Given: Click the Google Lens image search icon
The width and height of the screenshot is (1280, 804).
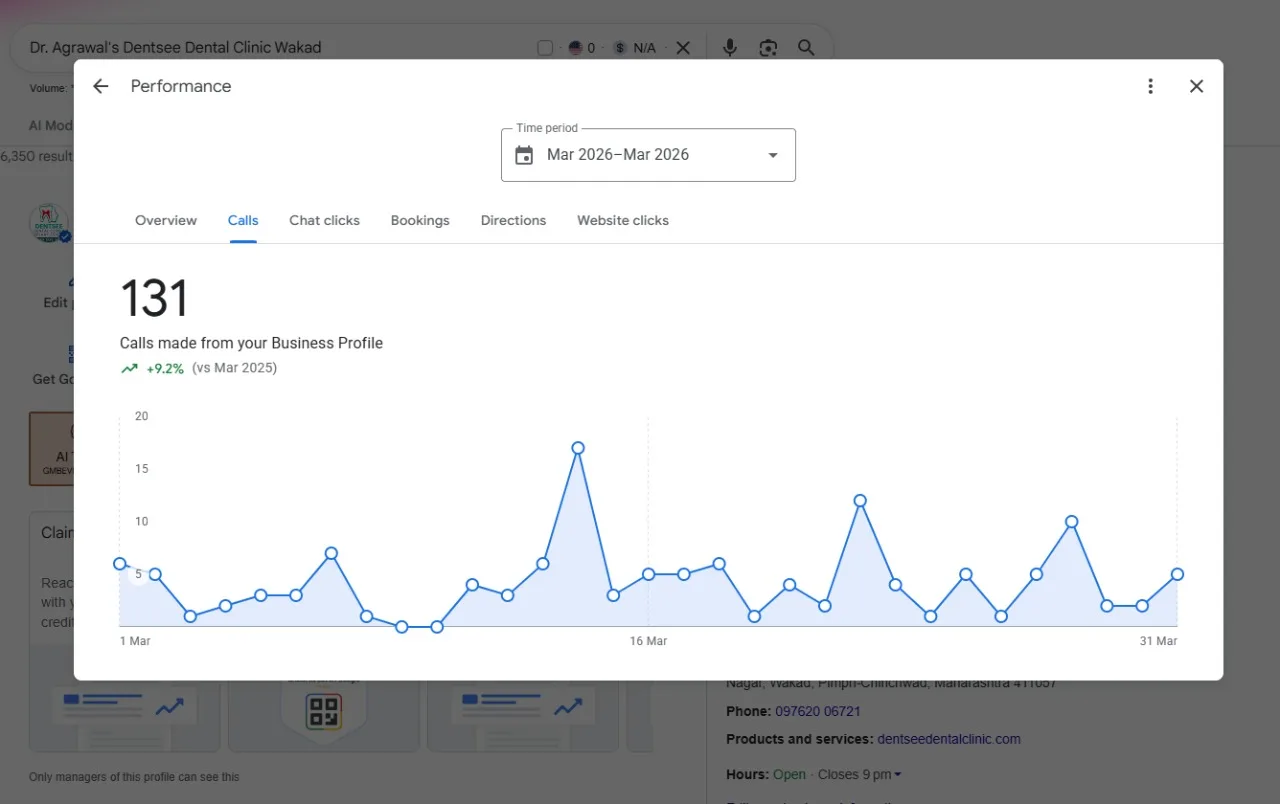Looking at the screenshot, I should coord(767,47).
